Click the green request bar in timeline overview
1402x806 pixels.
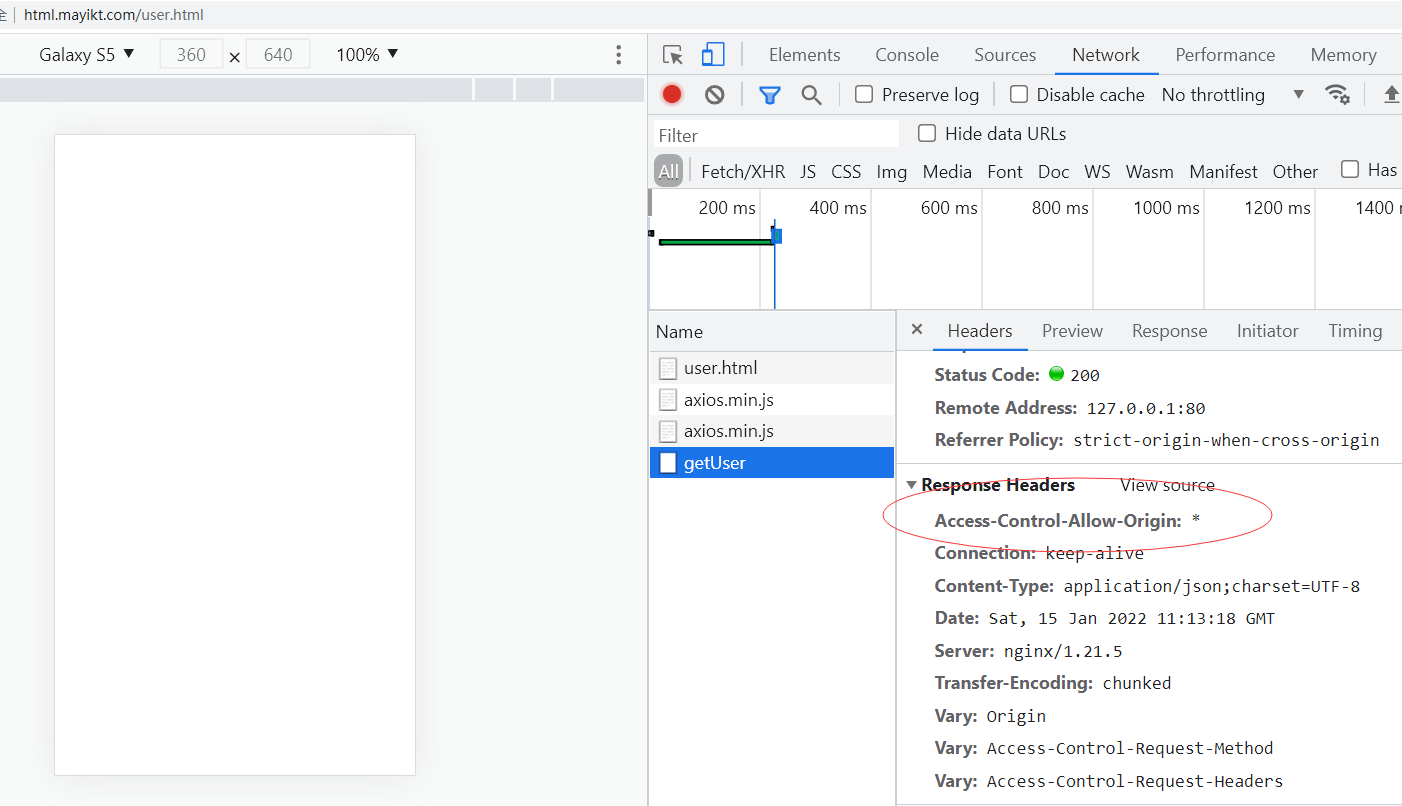(x=715, y=242)
